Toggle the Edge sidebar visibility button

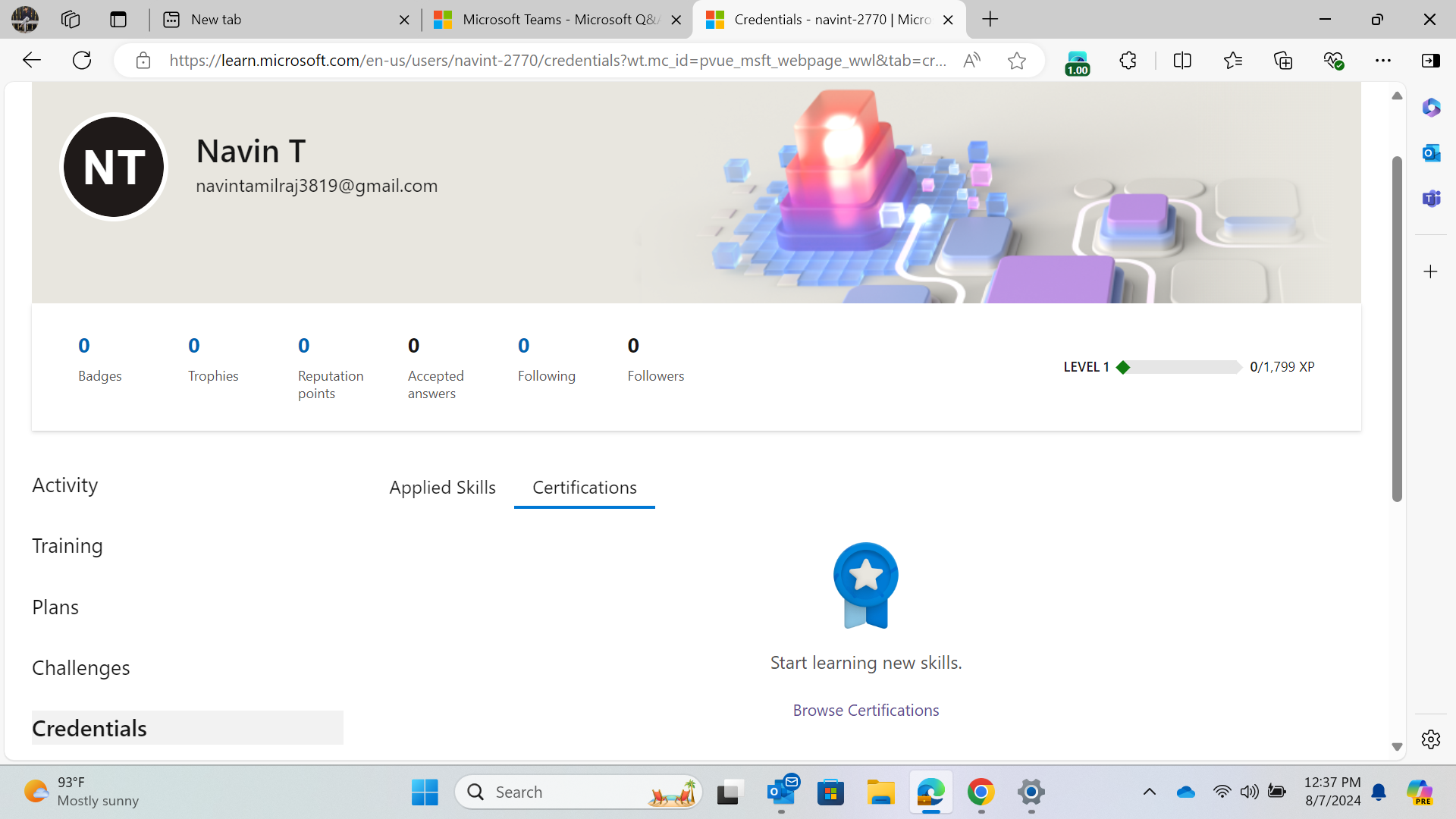1431,61
